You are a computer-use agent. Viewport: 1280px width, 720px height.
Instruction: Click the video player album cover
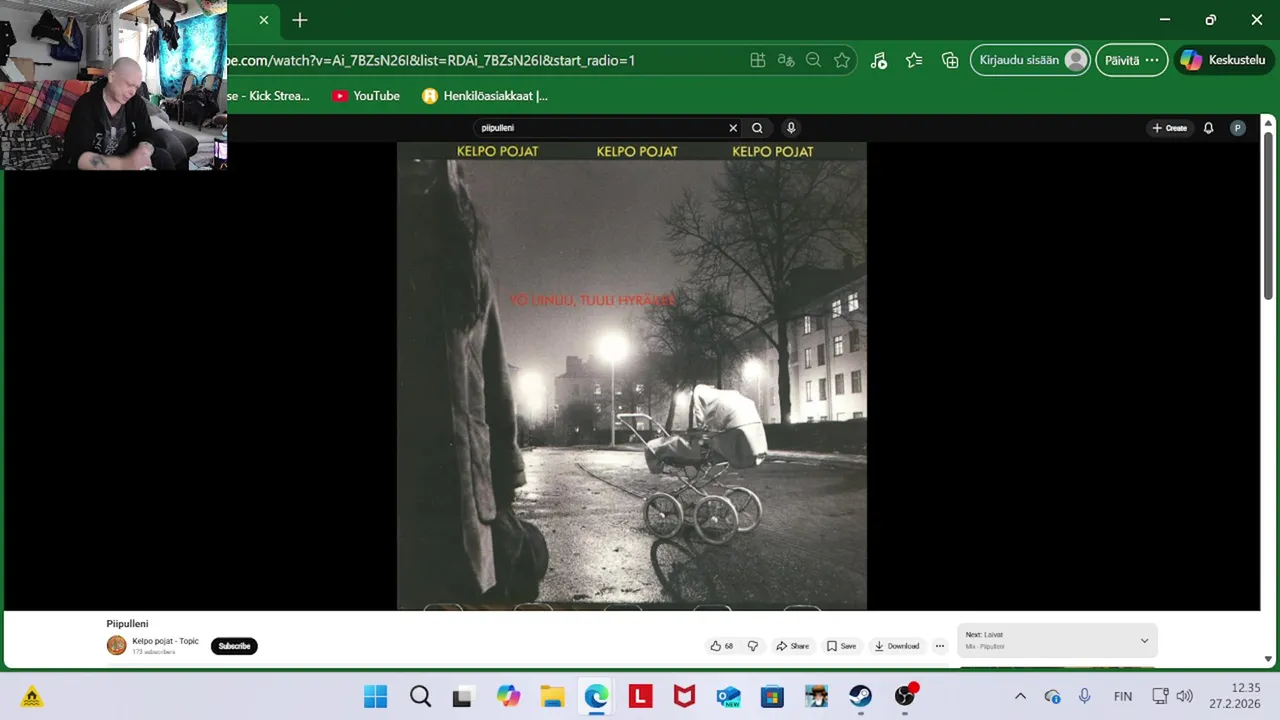(632, 376)
